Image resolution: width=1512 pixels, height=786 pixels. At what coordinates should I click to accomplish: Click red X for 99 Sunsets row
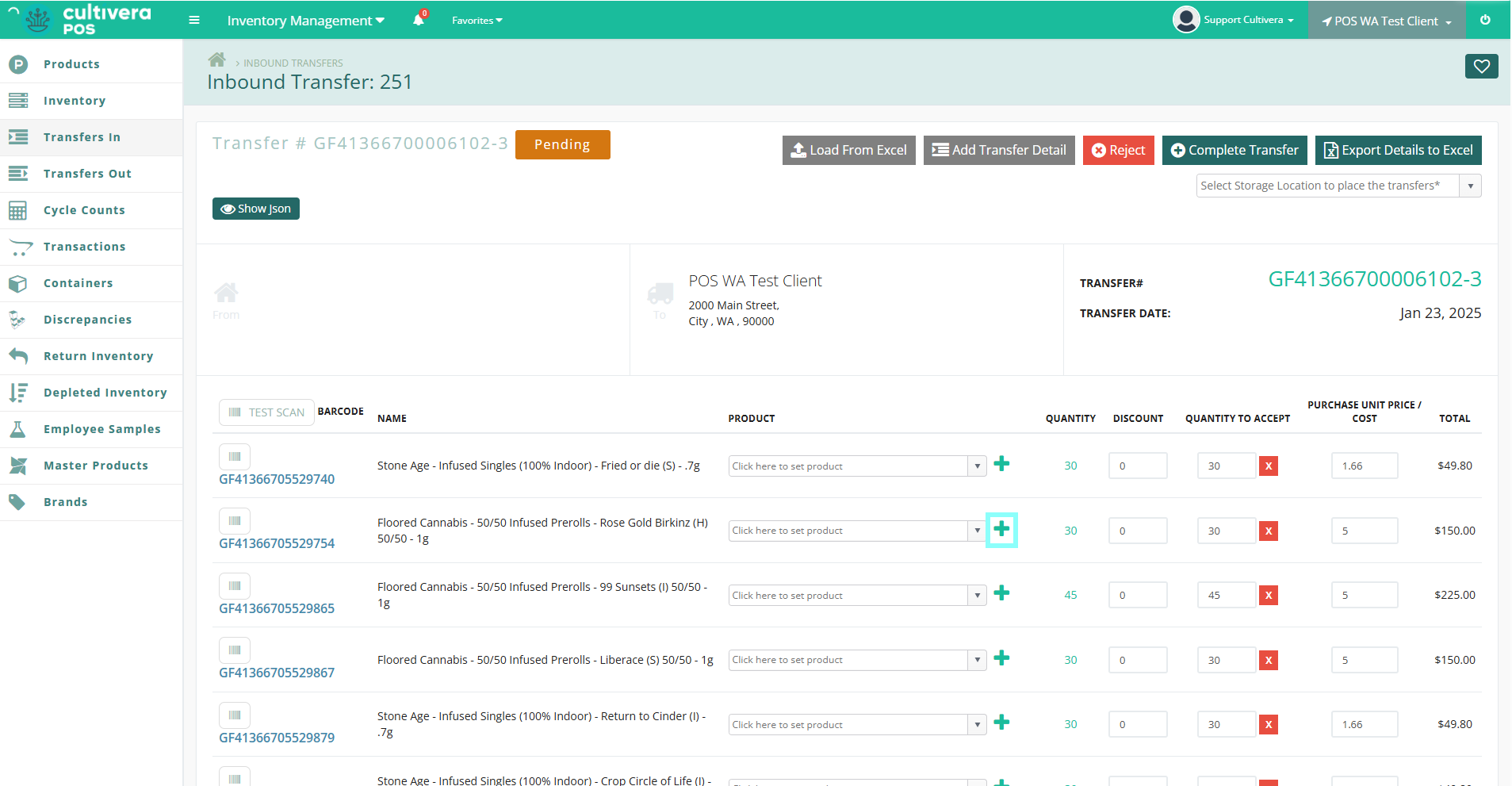pyautogui.click(x=1269, y=596)
